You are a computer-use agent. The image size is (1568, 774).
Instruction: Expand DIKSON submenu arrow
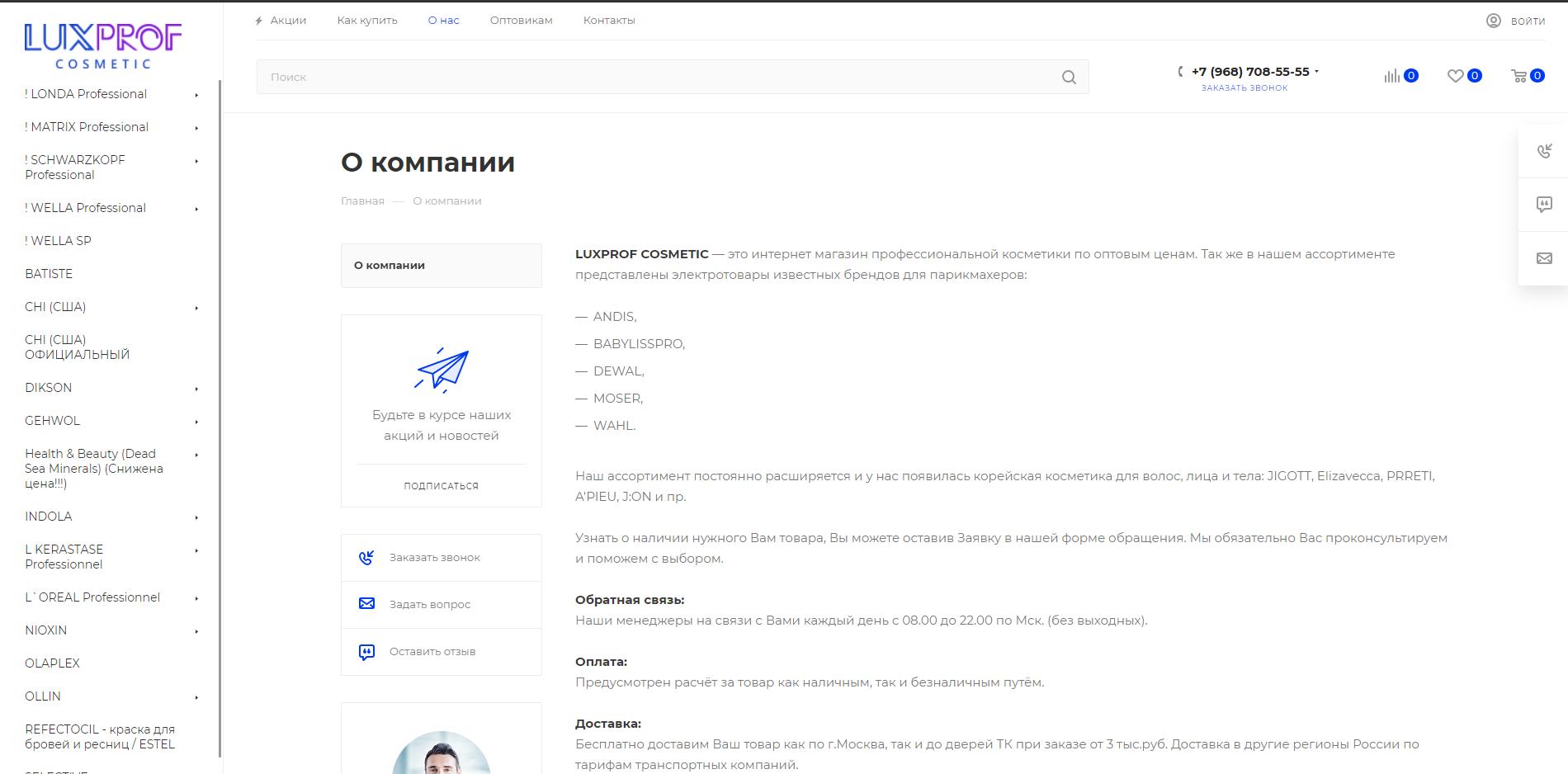196,389
